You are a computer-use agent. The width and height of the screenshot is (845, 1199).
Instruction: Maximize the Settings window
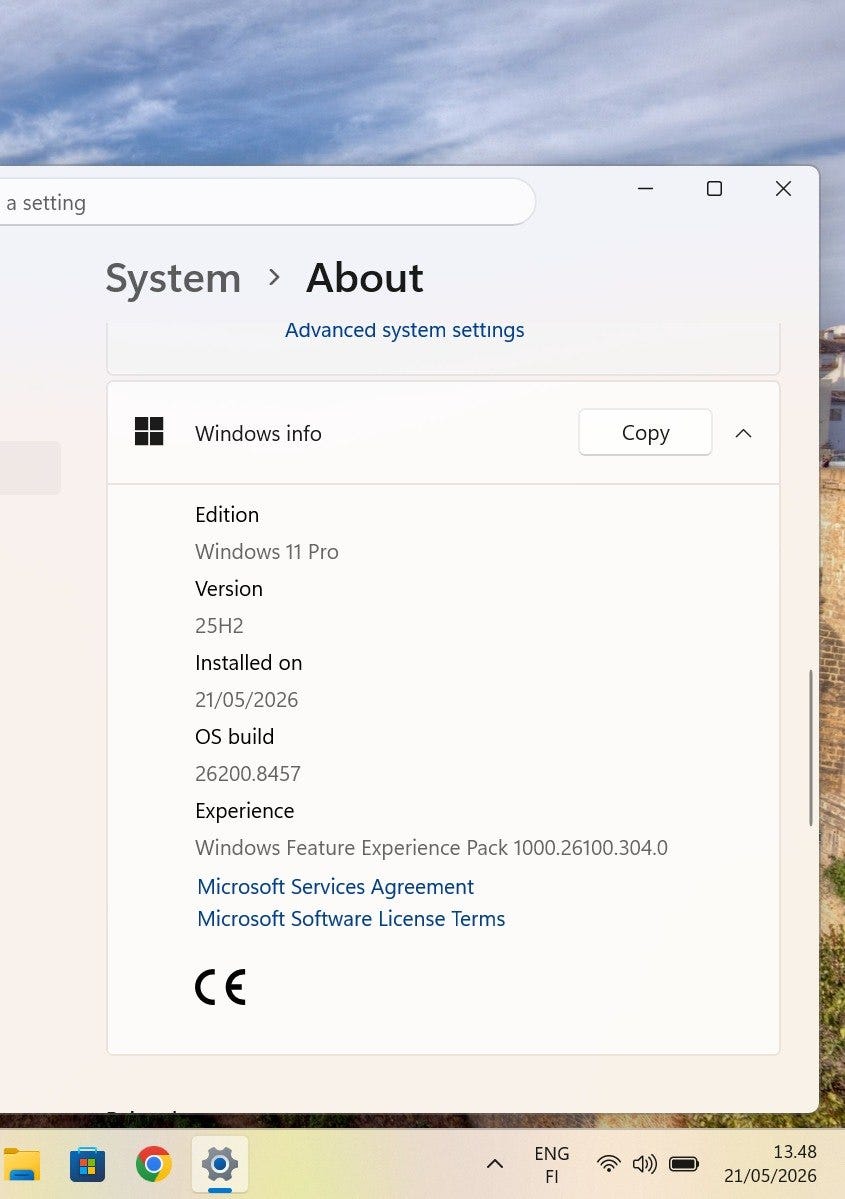point(714,188)
